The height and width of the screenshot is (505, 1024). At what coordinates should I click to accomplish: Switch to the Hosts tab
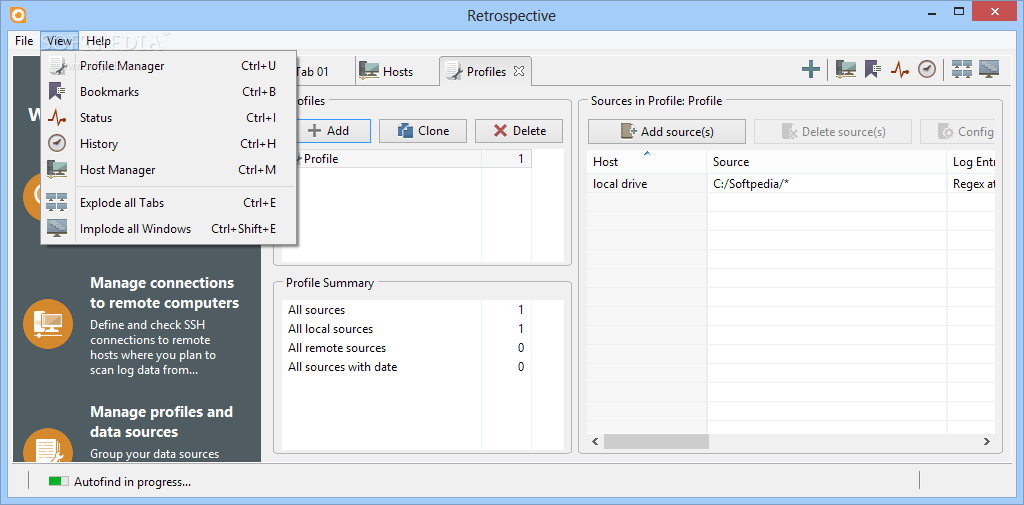(397, 72)
